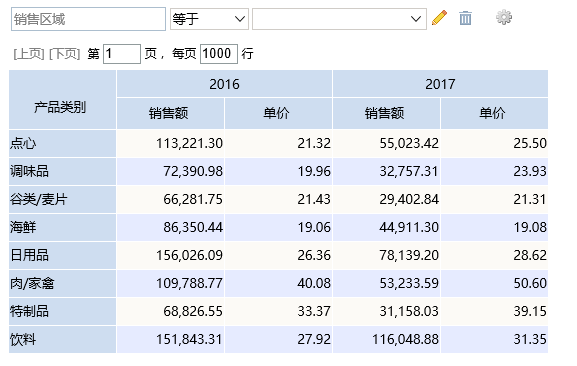Select the 产品类别 header cell

point(63,100)
